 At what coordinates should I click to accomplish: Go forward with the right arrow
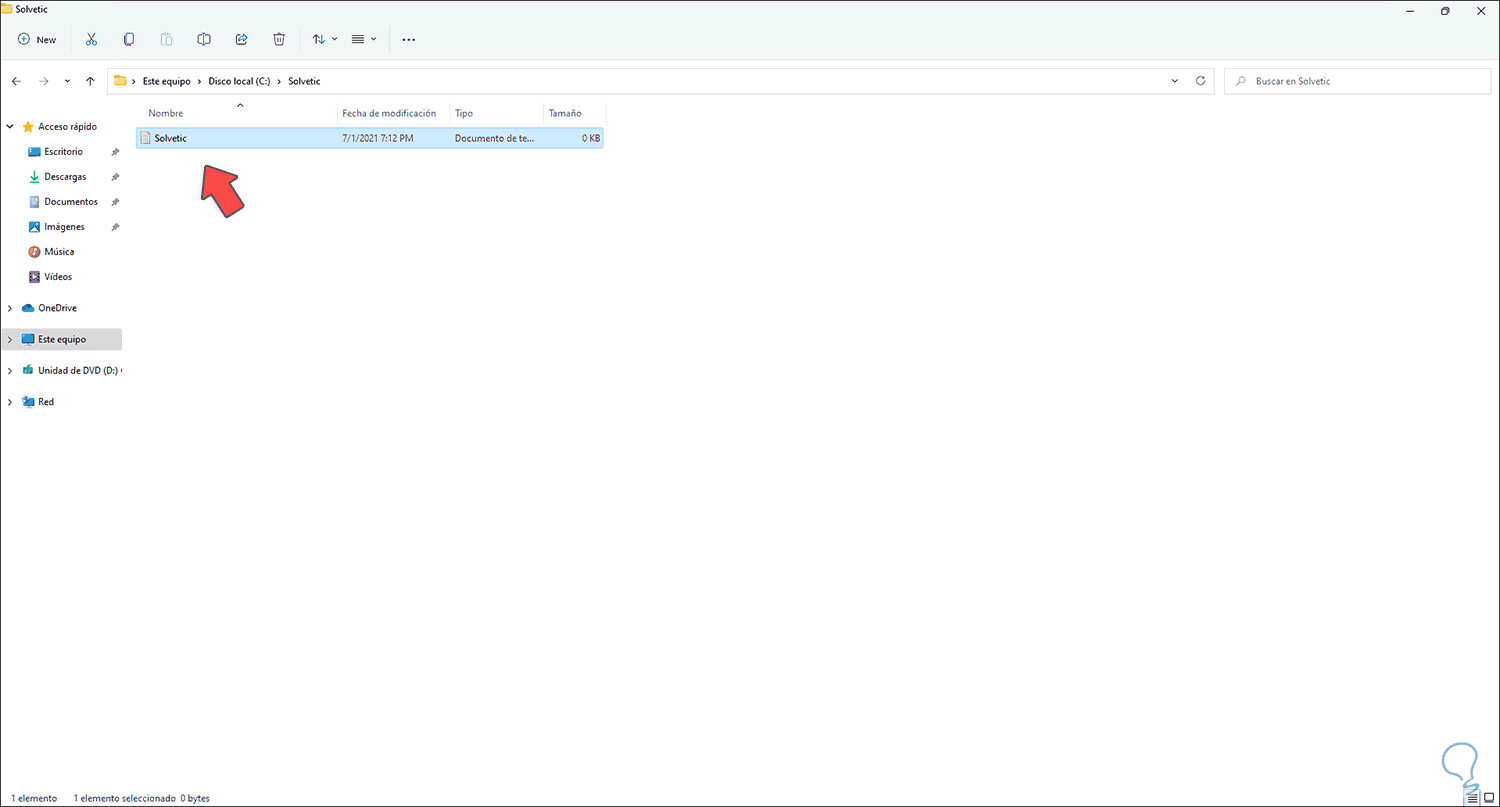pyautogui.click(x=43, y=81)
